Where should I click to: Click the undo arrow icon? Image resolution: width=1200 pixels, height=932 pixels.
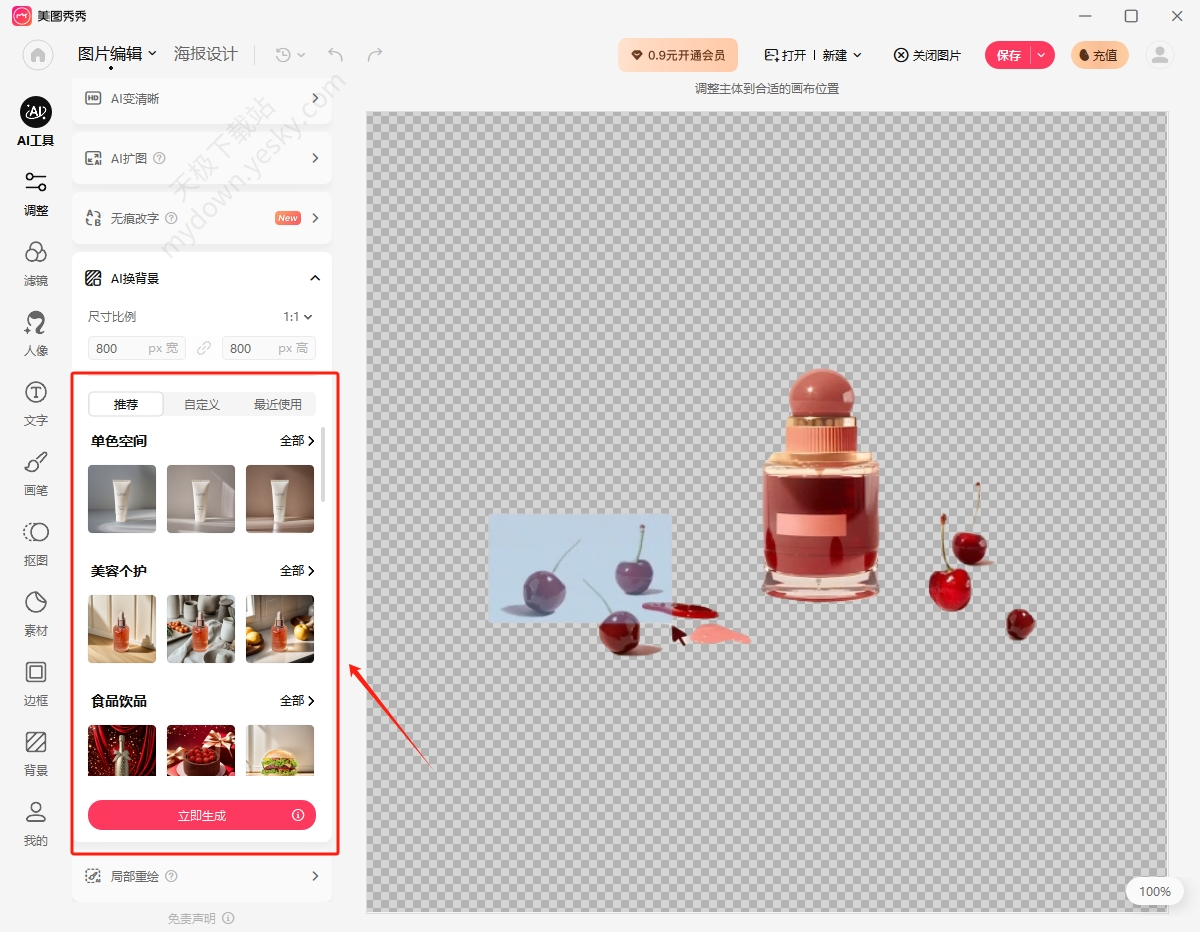point(335,55)
